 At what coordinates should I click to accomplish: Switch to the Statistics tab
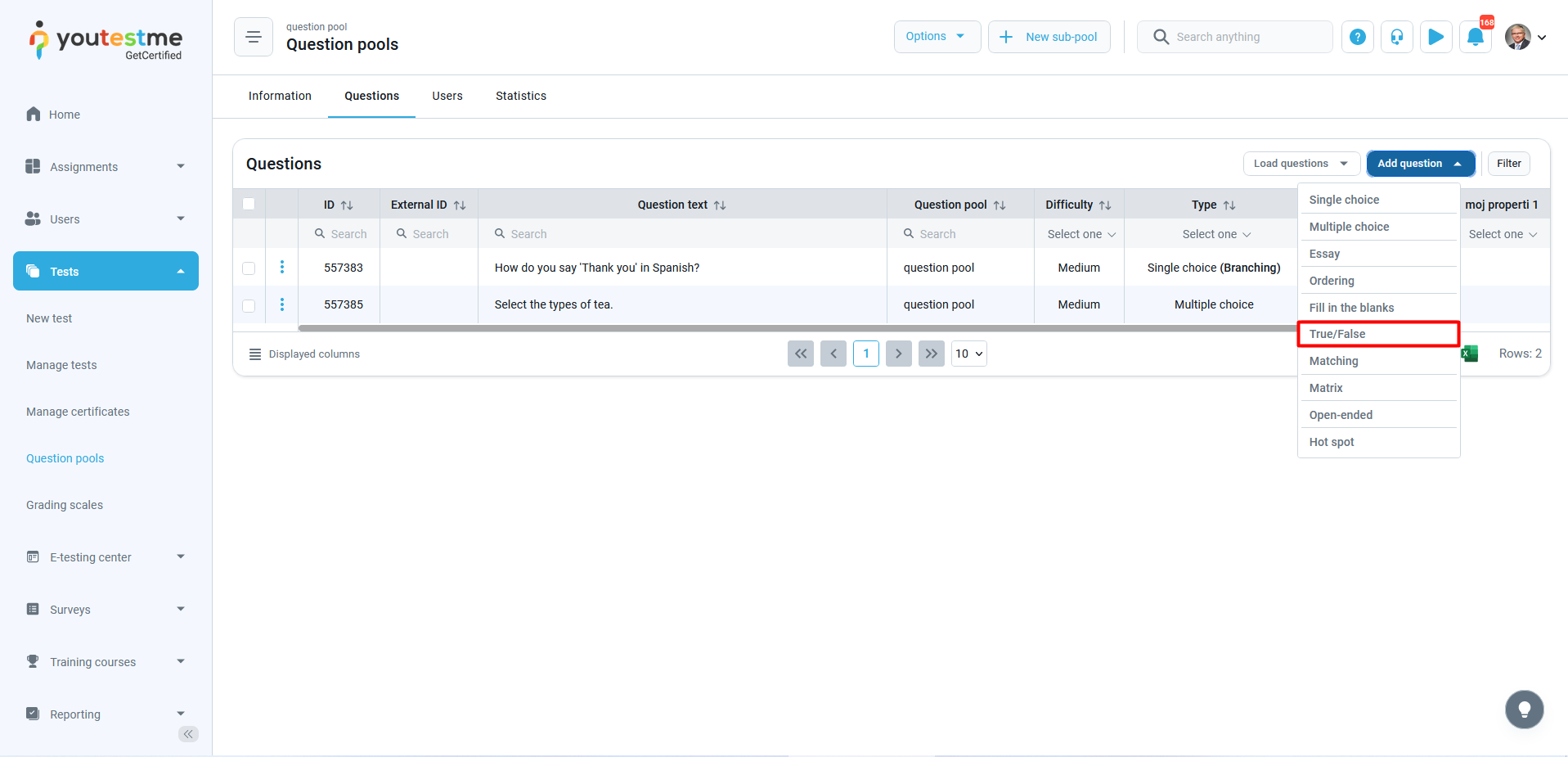coord(520,96)
